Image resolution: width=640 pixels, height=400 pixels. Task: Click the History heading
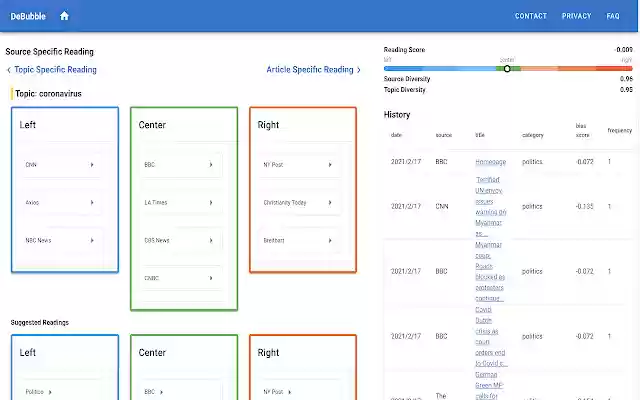point(397,115)
